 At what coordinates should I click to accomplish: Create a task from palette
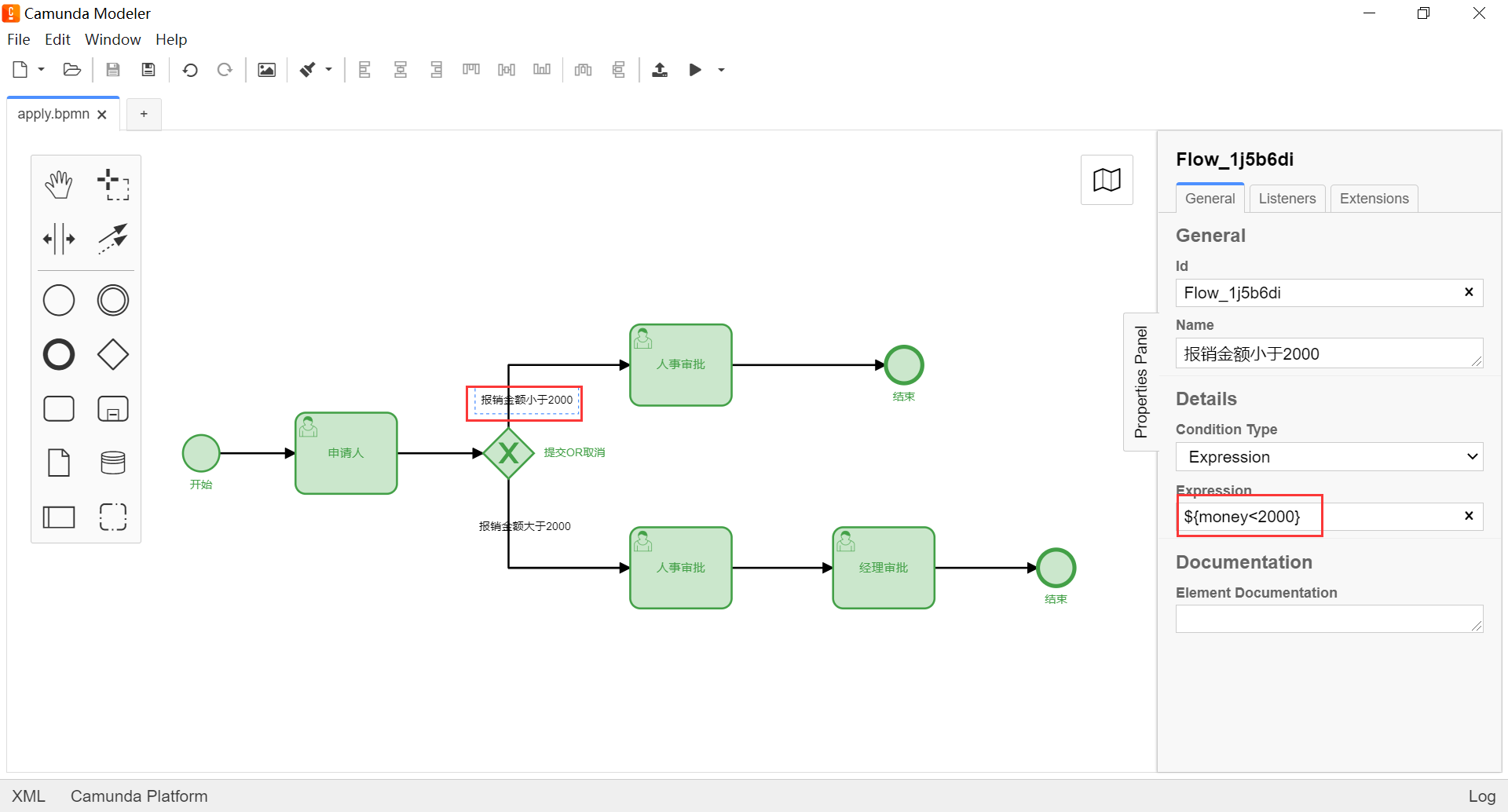tap(59, 408)
